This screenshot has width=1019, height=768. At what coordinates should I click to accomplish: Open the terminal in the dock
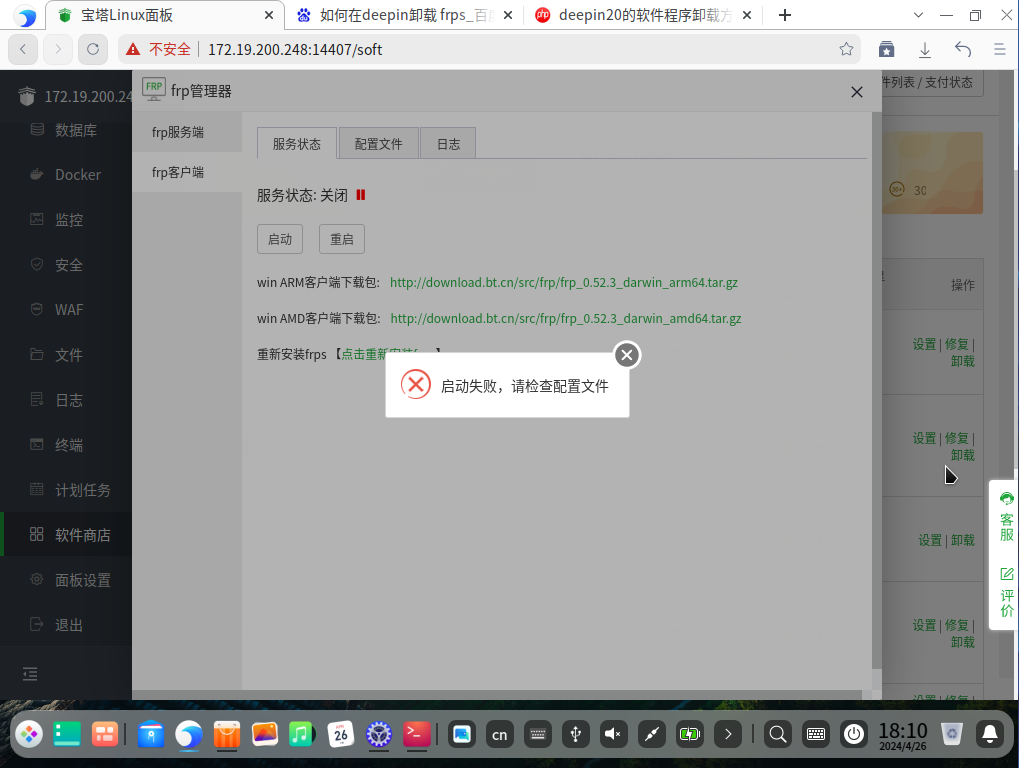(417, 734)
